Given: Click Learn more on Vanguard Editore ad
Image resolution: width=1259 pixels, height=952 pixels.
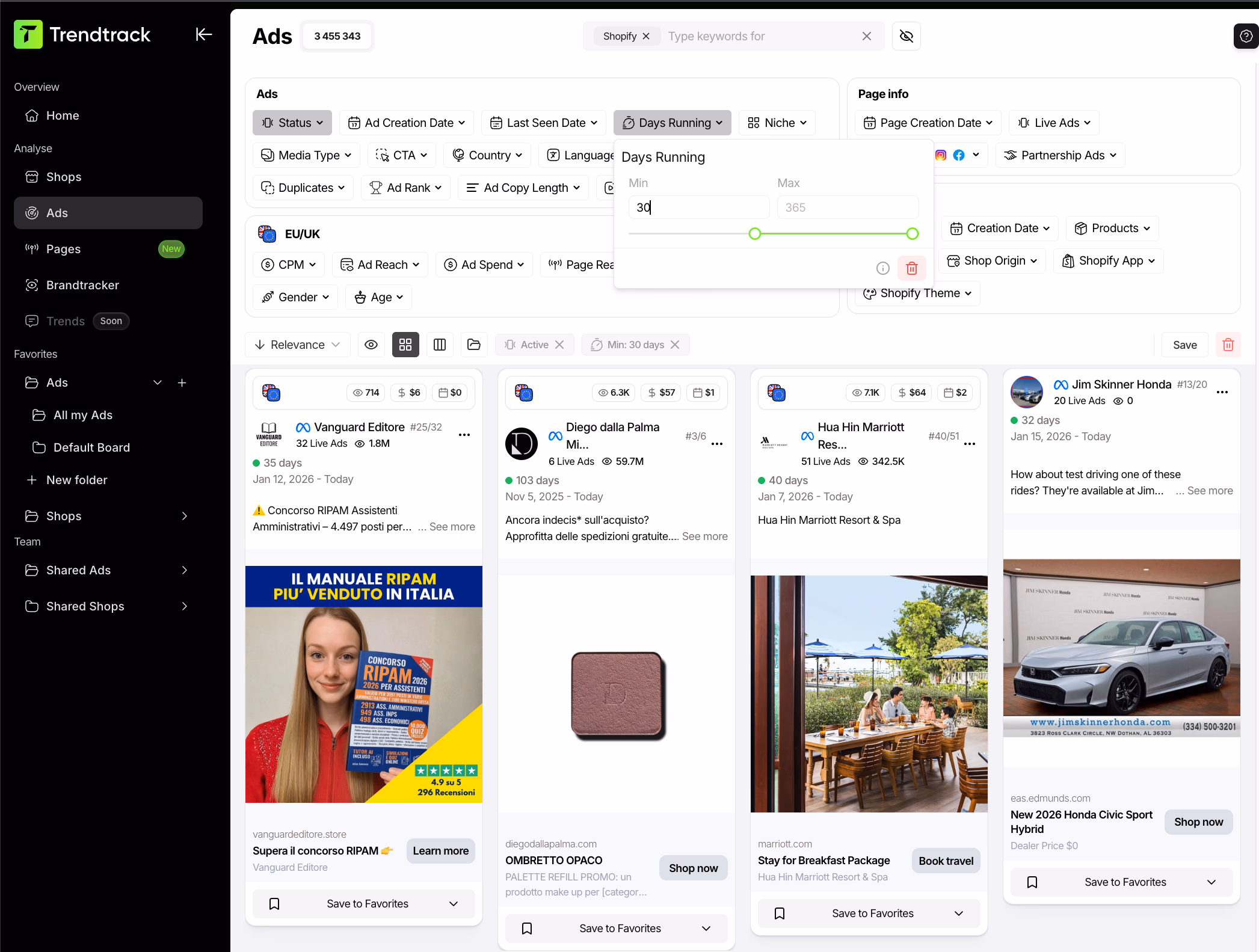Looking at the screenshot, I should (440, 850).
